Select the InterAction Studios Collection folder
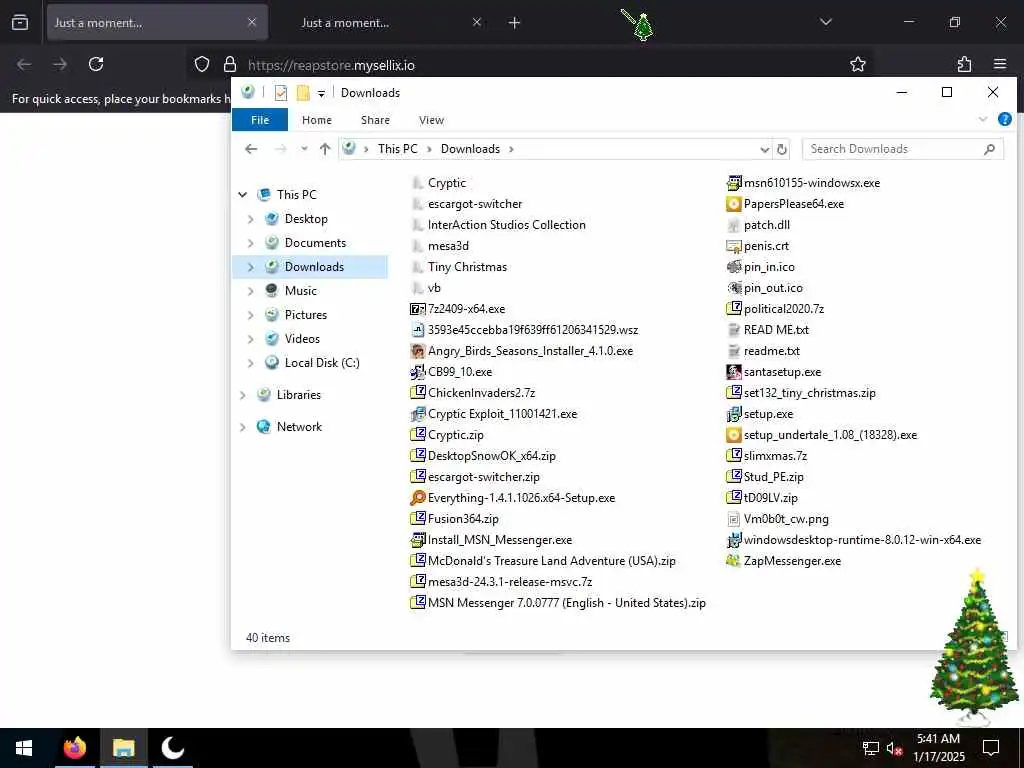 click(506, 225)
